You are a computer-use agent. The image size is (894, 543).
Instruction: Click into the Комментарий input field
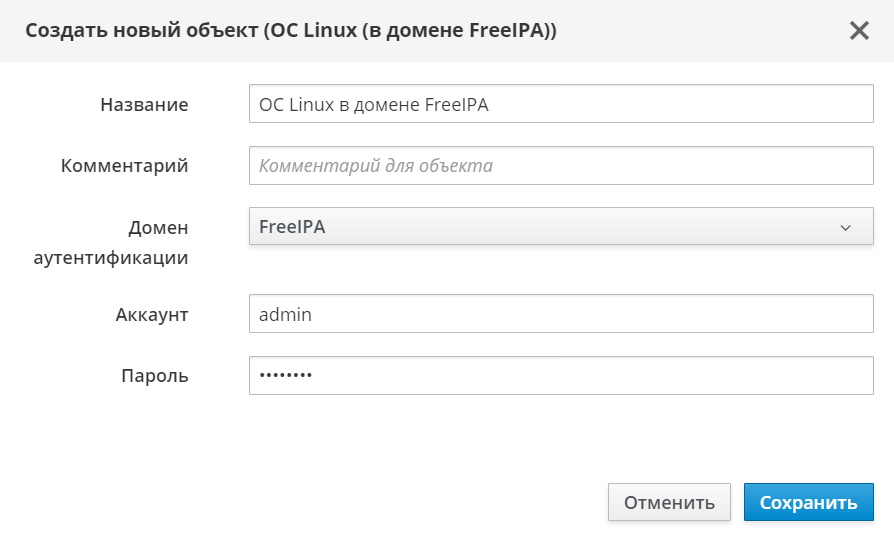[x=560, y=166]
